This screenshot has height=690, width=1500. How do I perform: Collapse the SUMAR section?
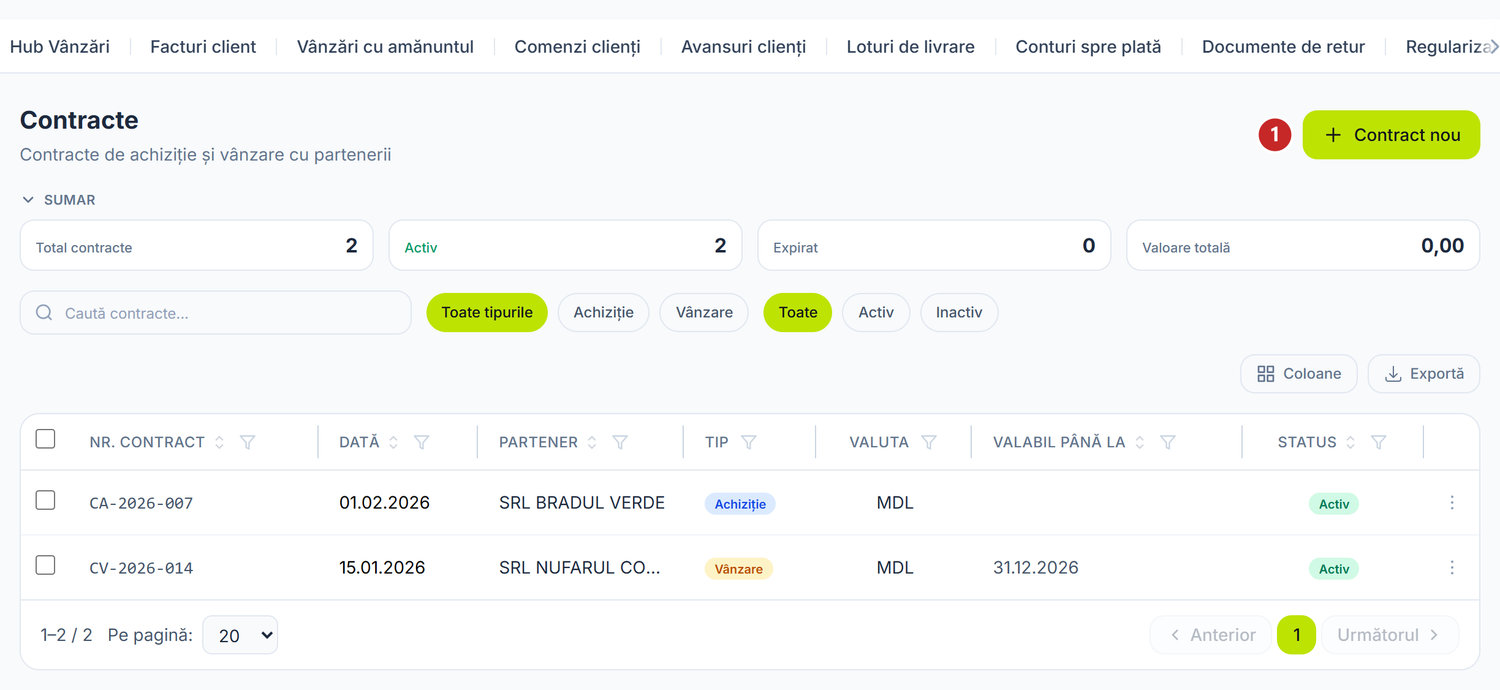[59, 200]
